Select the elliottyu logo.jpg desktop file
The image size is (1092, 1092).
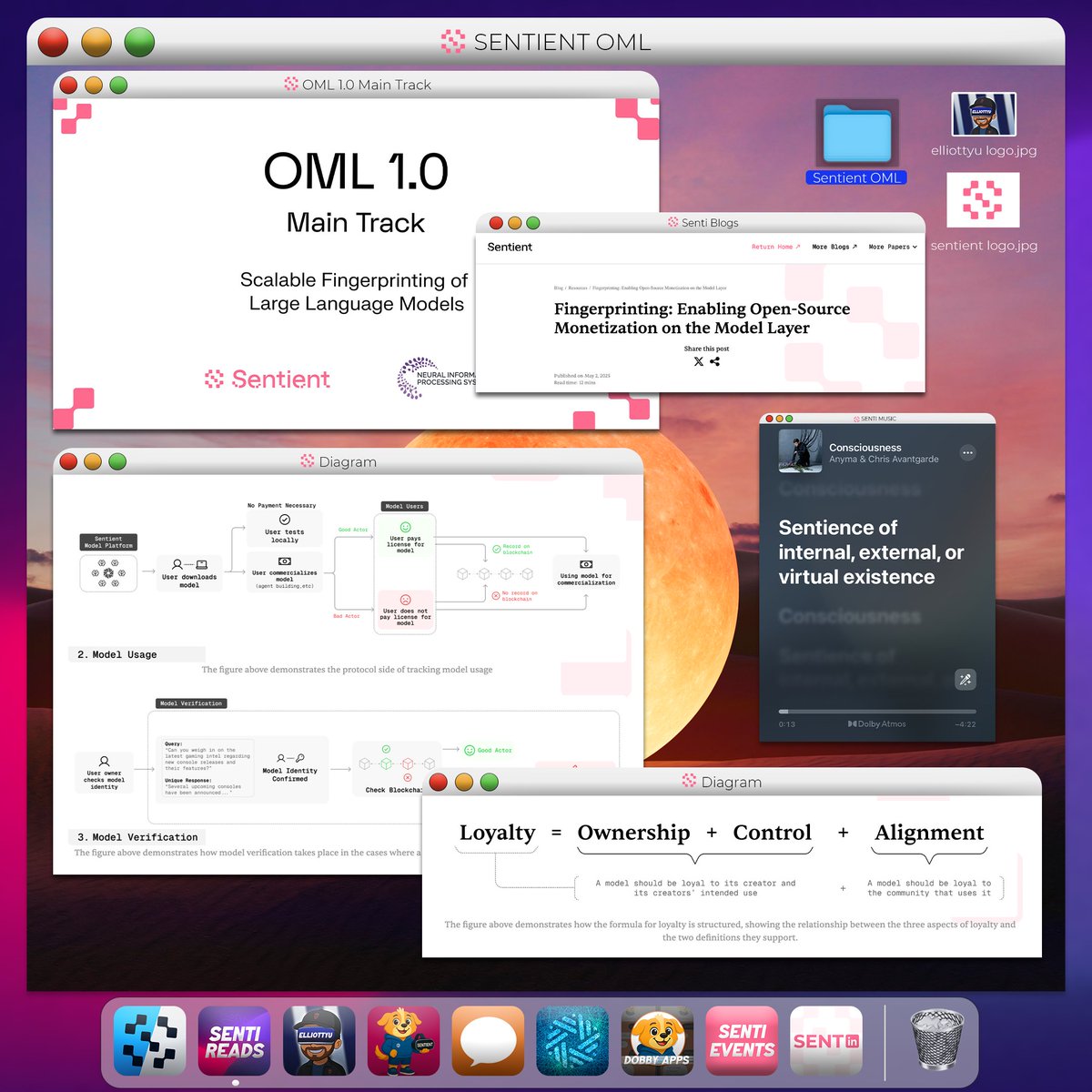coord(984,125)
